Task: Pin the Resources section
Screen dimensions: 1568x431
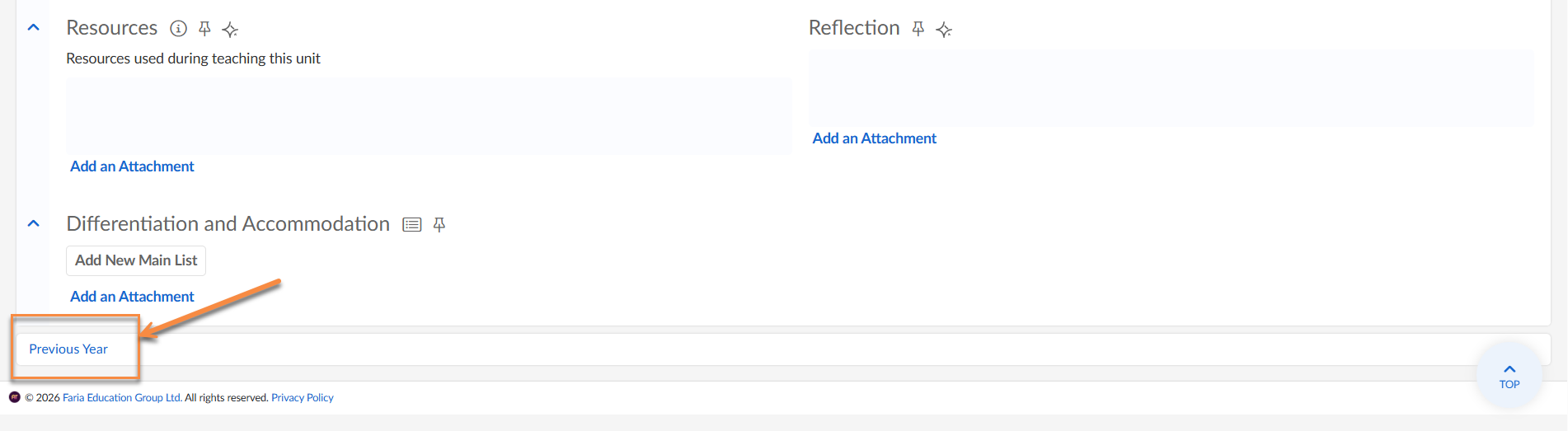Action: 204,29
